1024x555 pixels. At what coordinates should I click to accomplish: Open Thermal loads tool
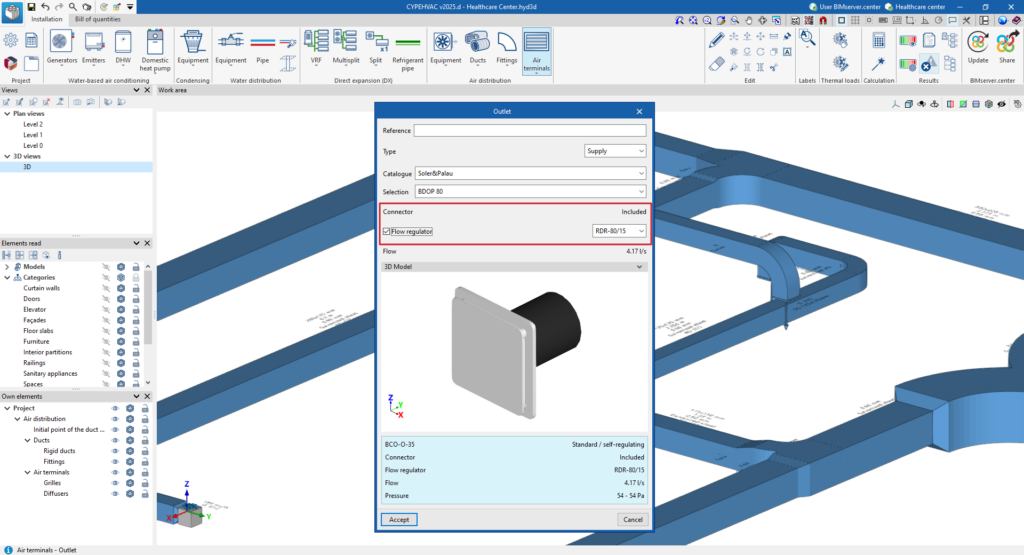(840, 52)
